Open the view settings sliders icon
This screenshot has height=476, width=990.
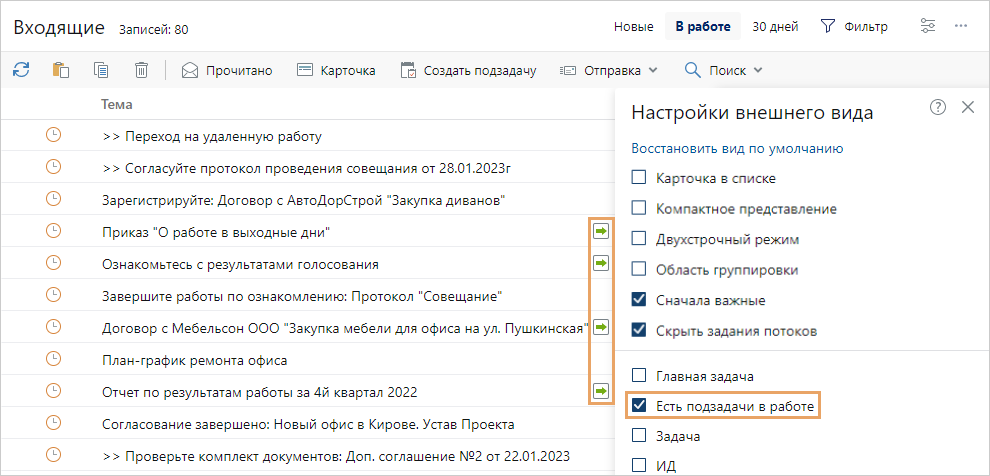(x=930, y=26)
